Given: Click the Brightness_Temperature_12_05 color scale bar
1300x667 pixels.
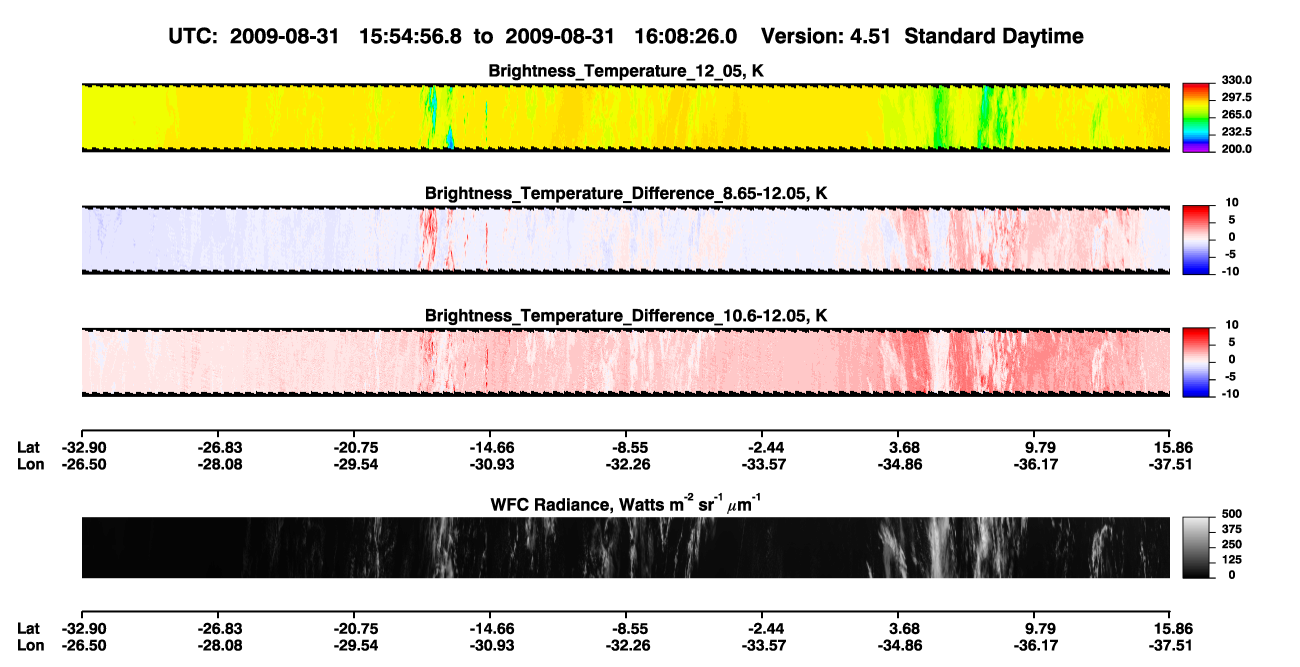Looking at the screenshot, I should click(1195, 117).
